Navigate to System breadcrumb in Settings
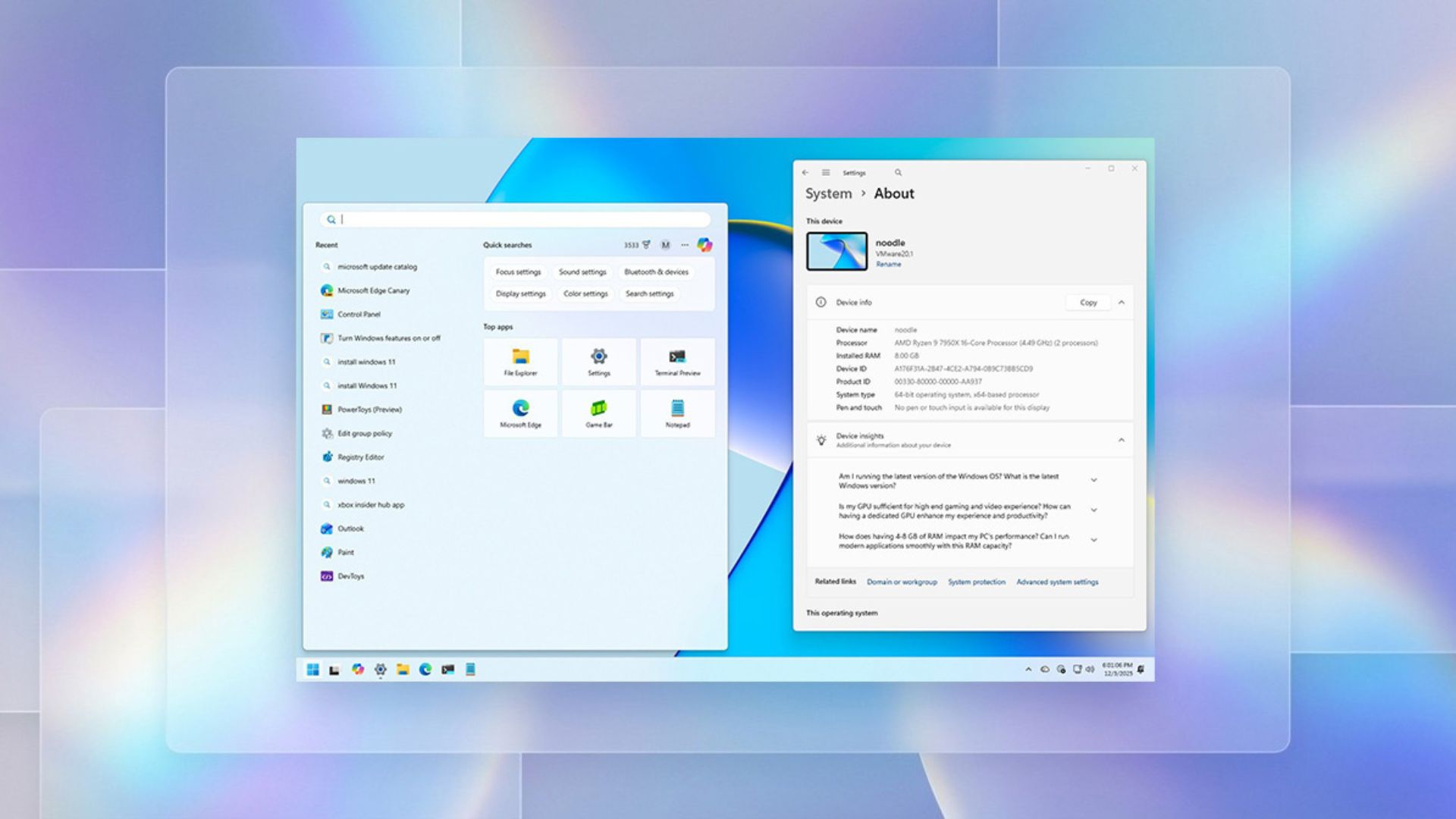Viewport: 1456px width, 819px height. click(x=827, y=193)
